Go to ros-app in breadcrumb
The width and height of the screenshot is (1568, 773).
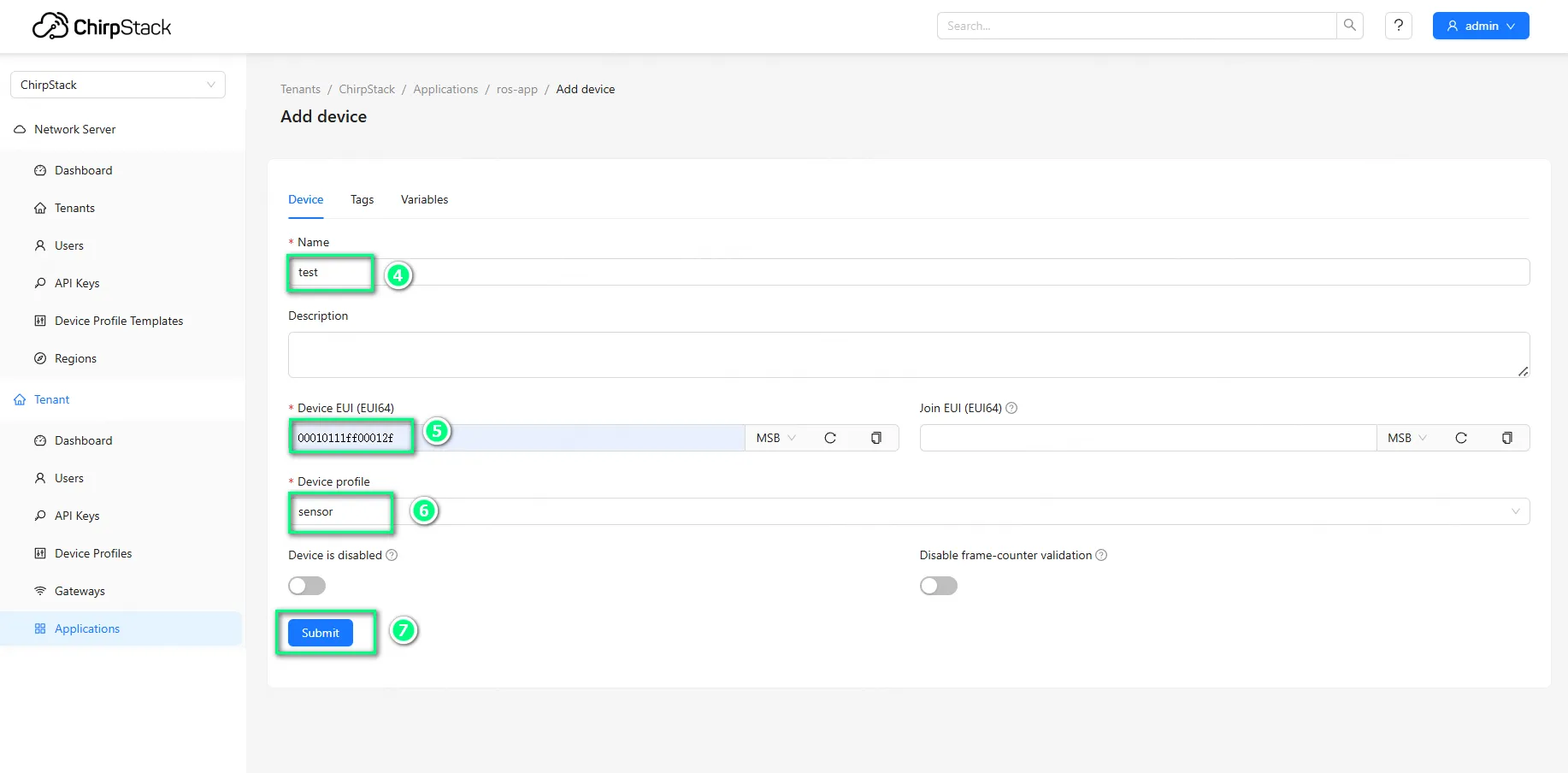(x=516, y=89)
